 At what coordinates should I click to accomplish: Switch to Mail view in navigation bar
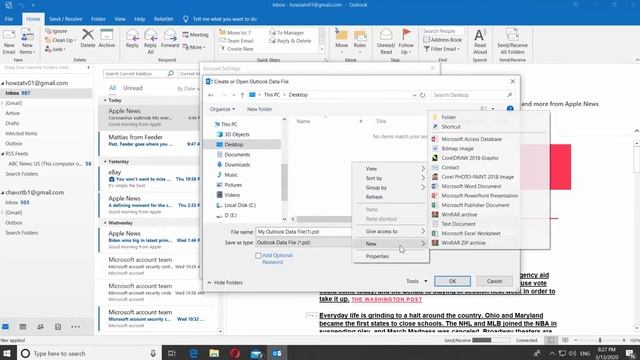point(6,327)
